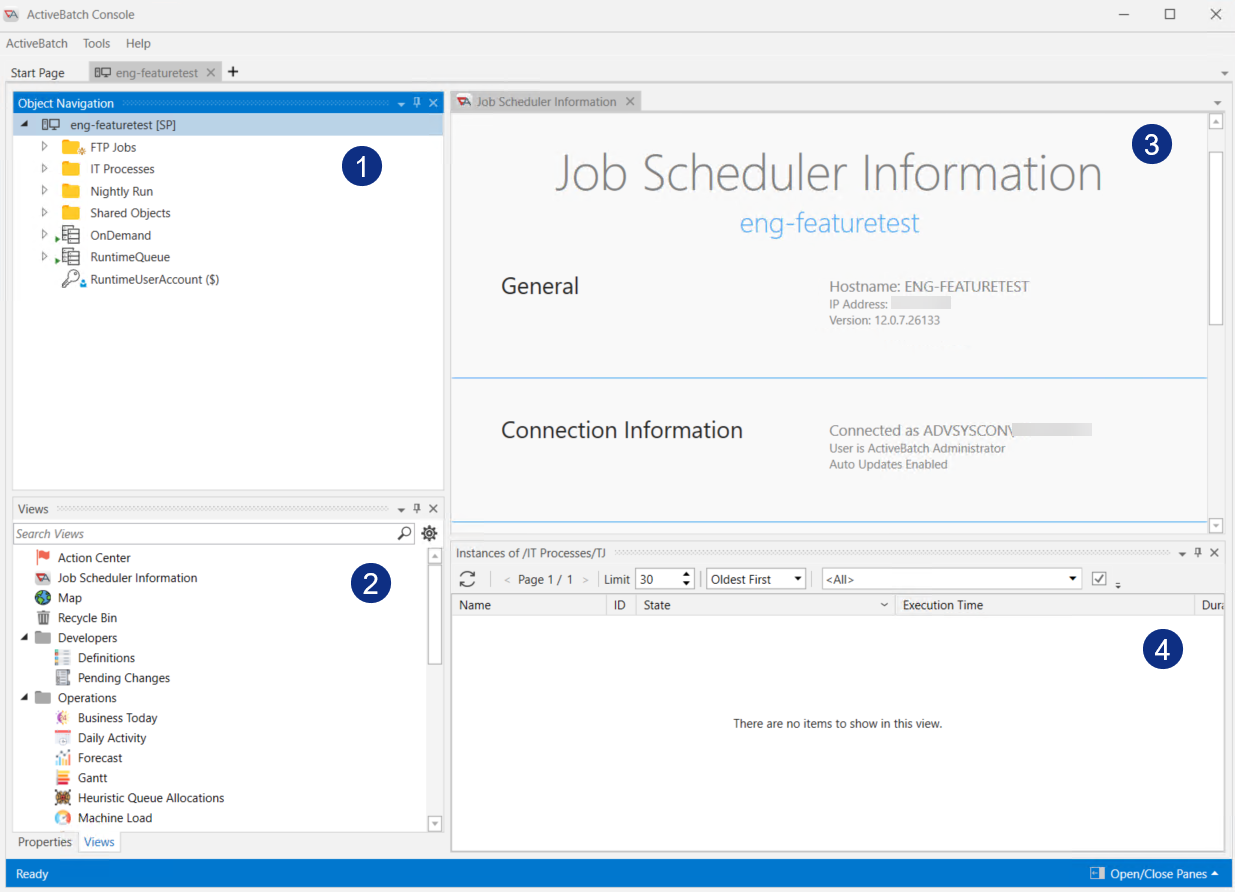Expand the FTP Jobs folder
Image resolution: width=1235 pixels, height=892 pixels.
[x=43, y=147]
